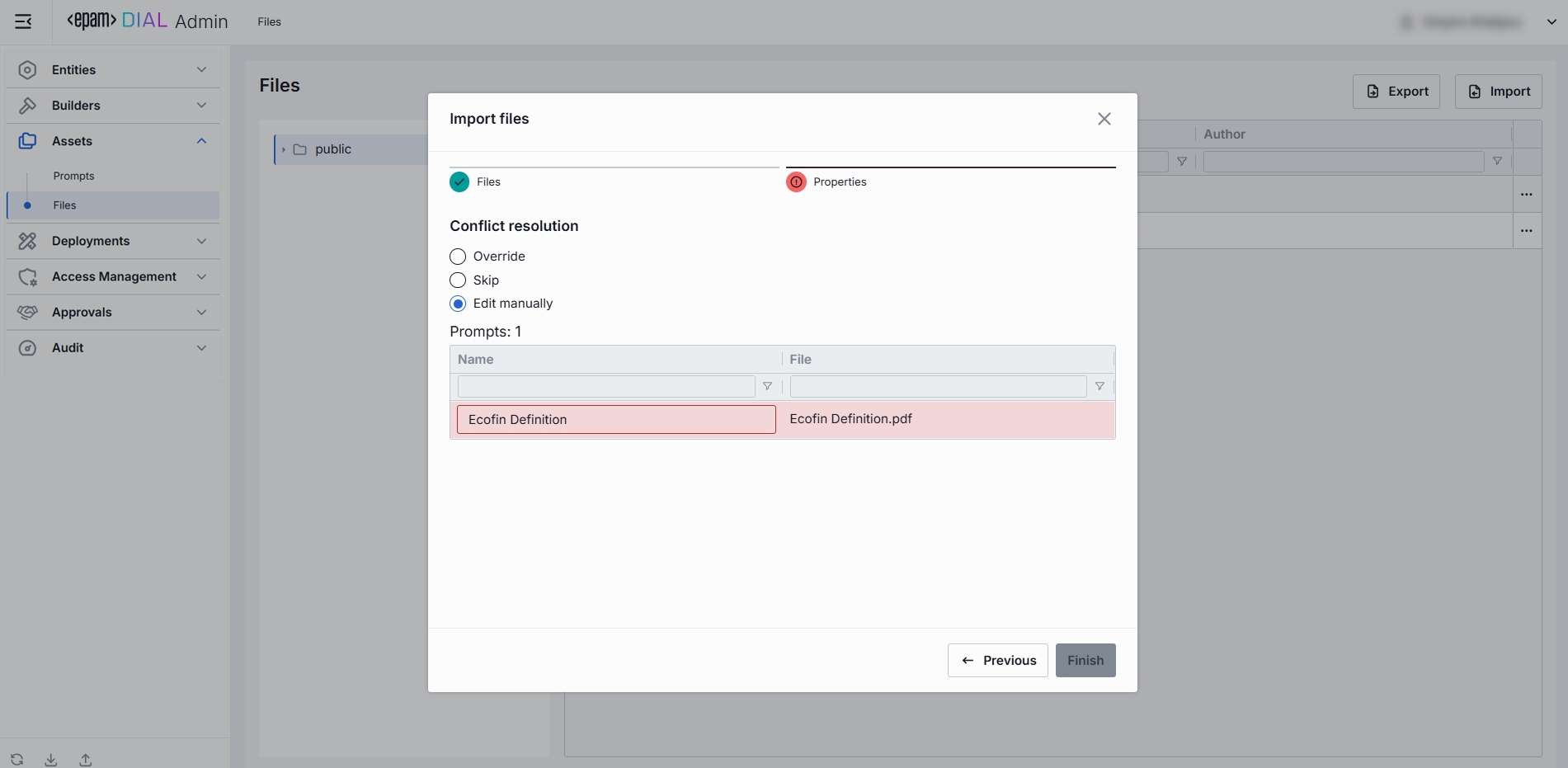
Task: Open the Prompts menu item
Action: [x=74, y=176]
